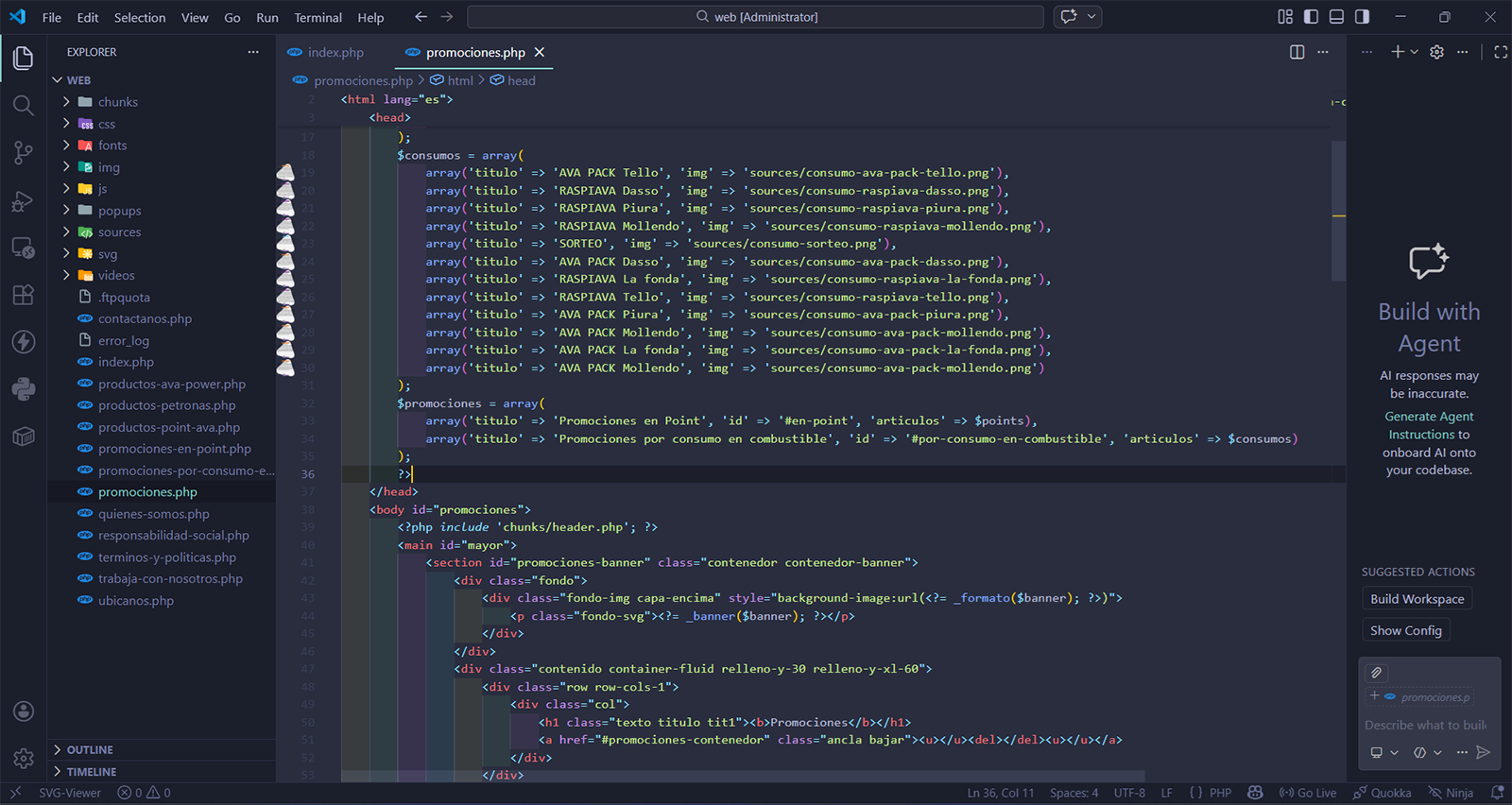Screen dimensions: 1512x805
Task: Expand the TIMELINE section
Action: pyautogui.click(x=91, y=772)
